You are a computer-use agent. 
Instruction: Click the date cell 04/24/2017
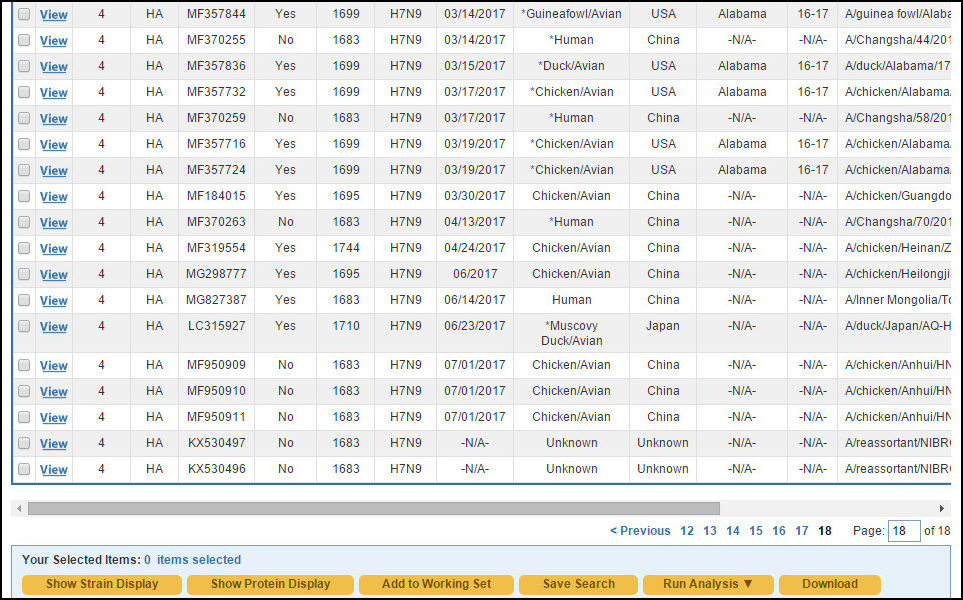[475, 248]
